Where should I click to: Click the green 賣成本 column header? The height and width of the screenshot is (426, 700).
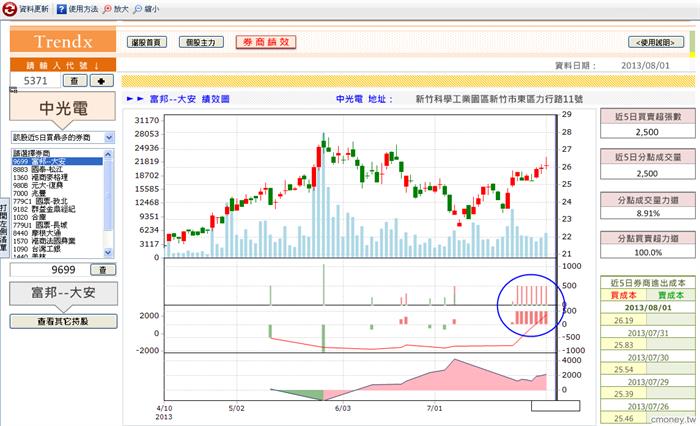[671, 296]
